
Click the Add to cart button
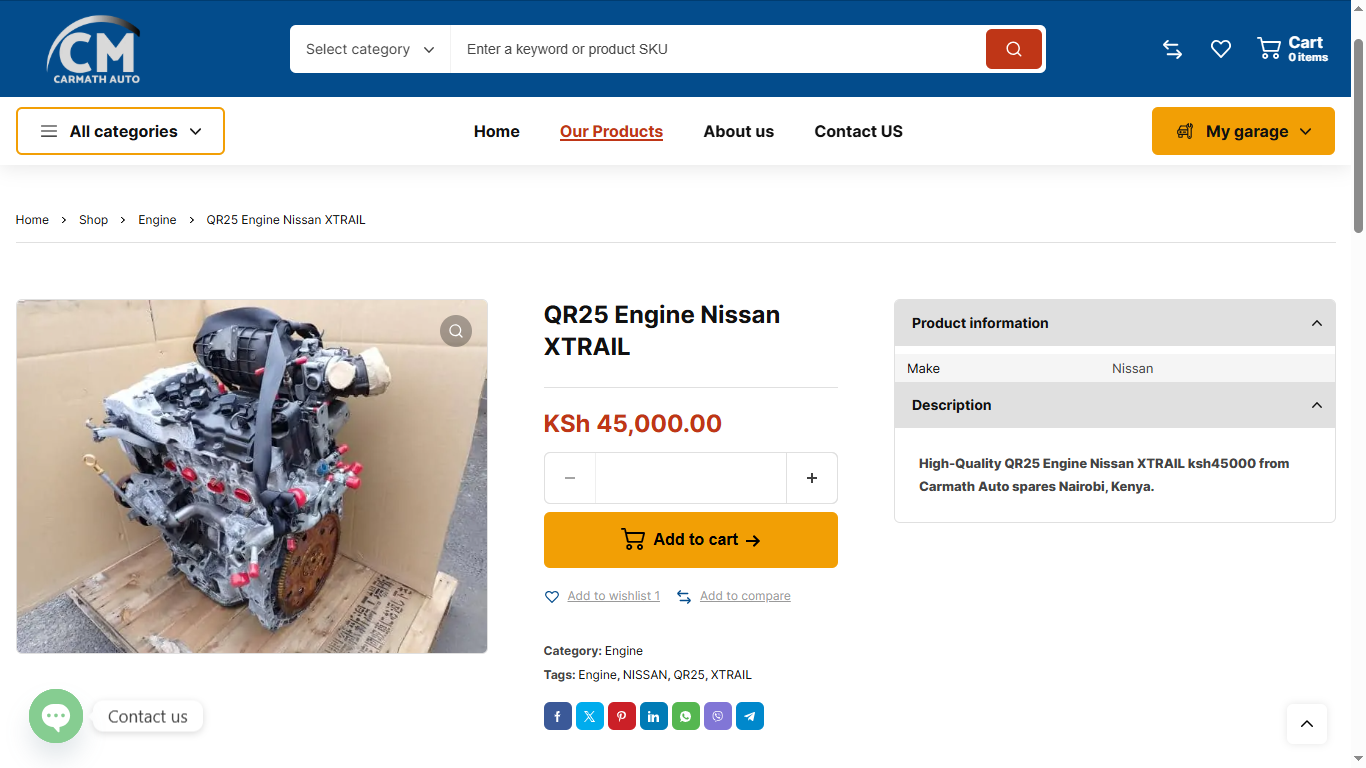coord(690,540)
